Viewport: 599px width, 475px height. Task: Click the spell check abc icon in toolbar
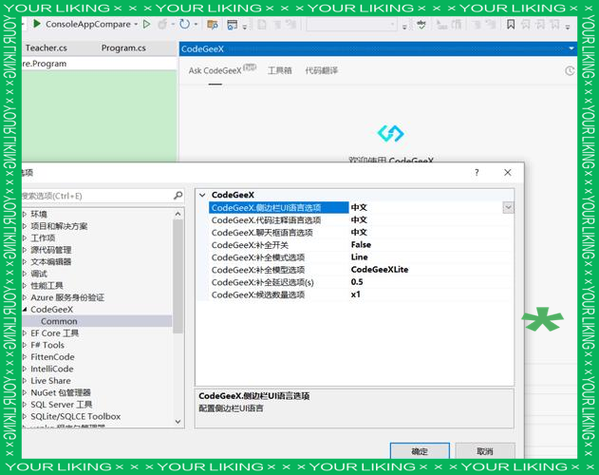[x=421, y=25]
